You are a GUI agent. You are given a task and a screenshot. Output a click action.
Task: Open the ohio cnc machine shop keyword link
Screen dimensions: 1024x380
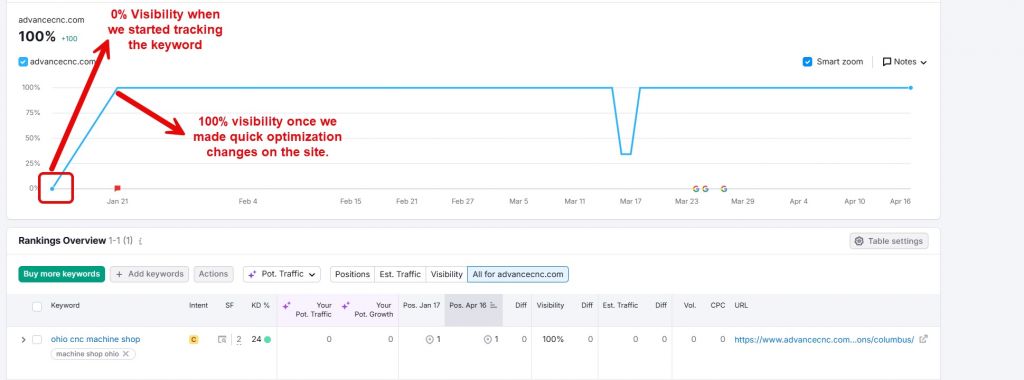(95, 340)
